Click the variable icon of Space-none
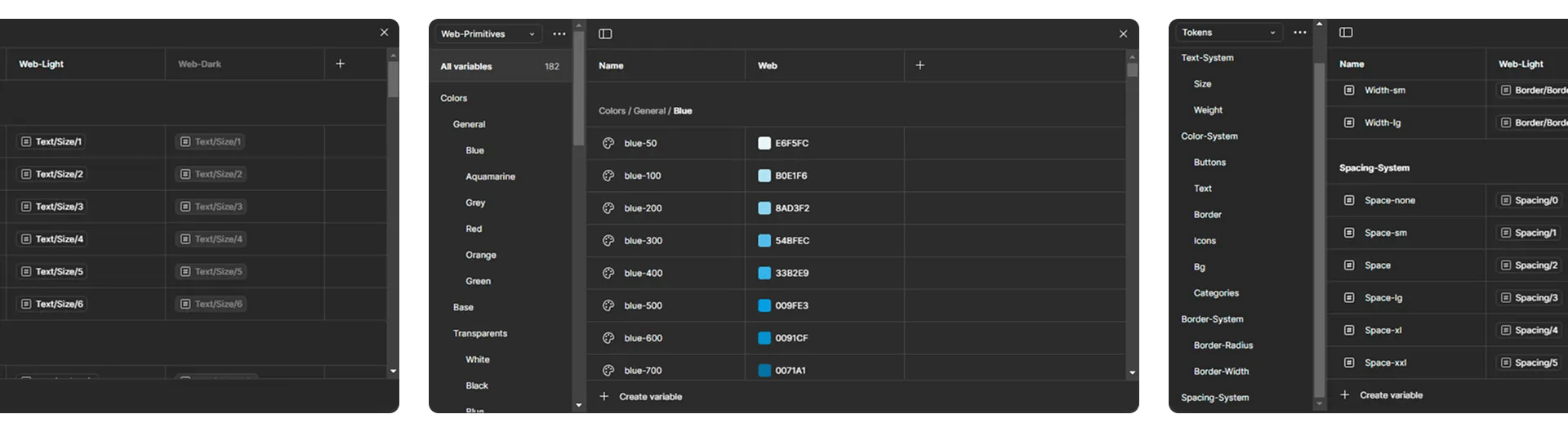 coord(1349,200)
